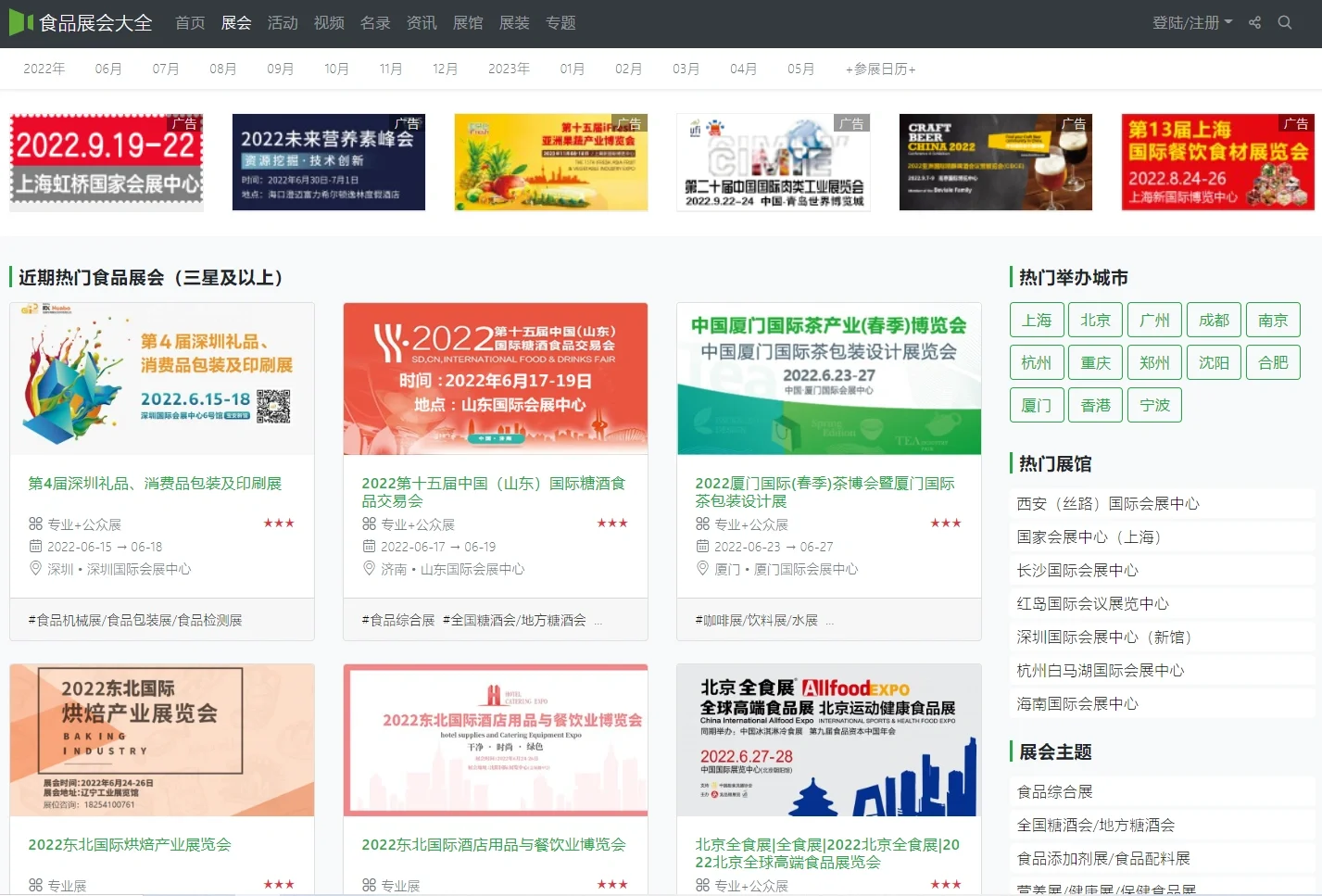Click the star rating on 北京全食展 card
This screenshot has height=896, width=1322.
click(945, 884)
